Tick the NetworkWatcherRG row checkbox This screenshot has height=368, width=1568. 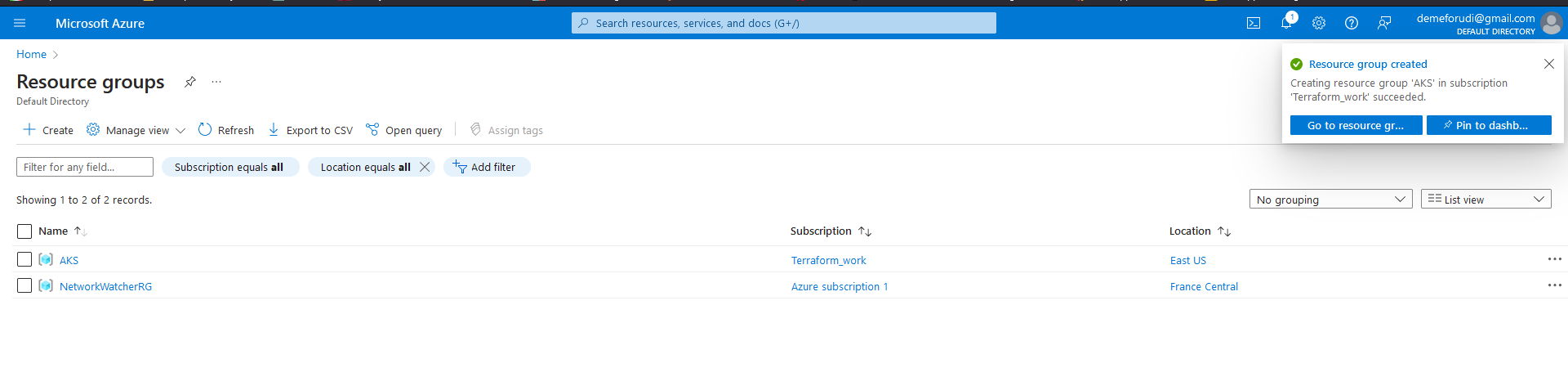(24, 285)
